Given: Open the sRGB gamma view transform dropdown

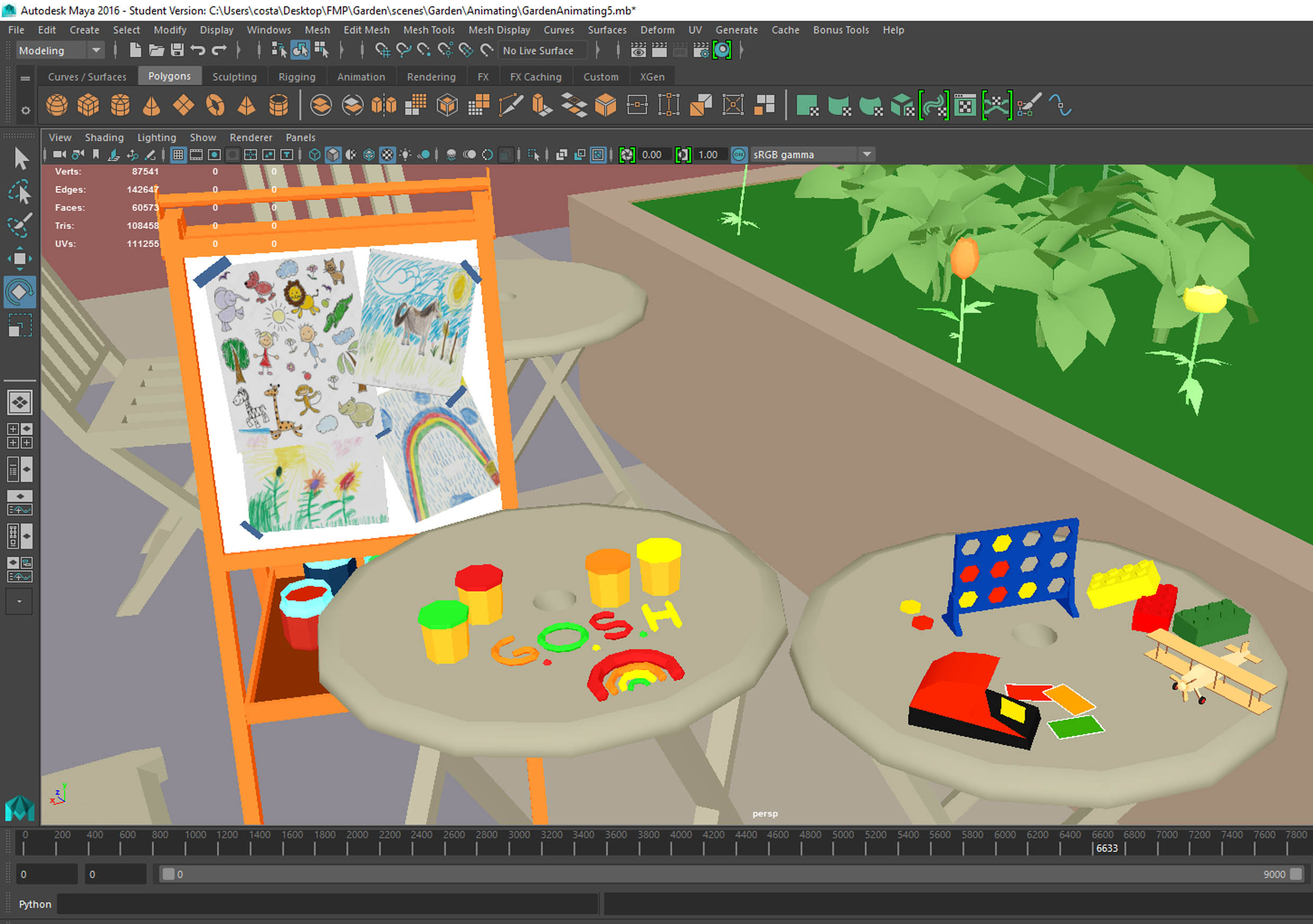Looking at the screenshot, I should tap(867, 155).
